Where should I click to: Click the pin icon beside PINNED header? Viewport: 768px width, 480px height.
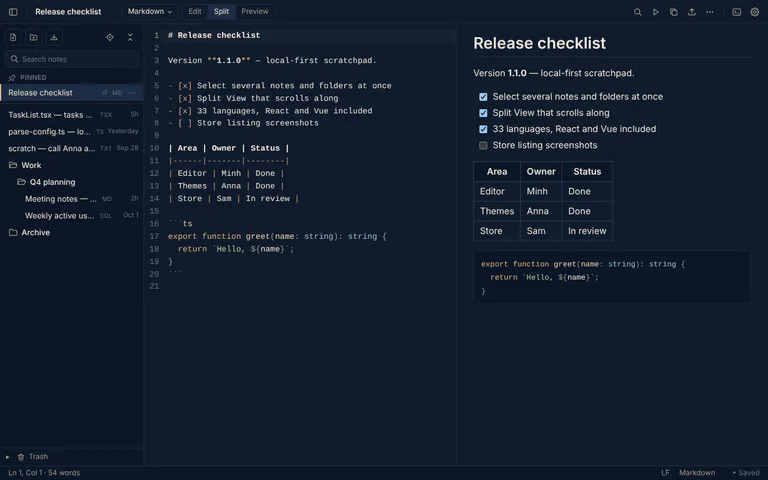12,77
